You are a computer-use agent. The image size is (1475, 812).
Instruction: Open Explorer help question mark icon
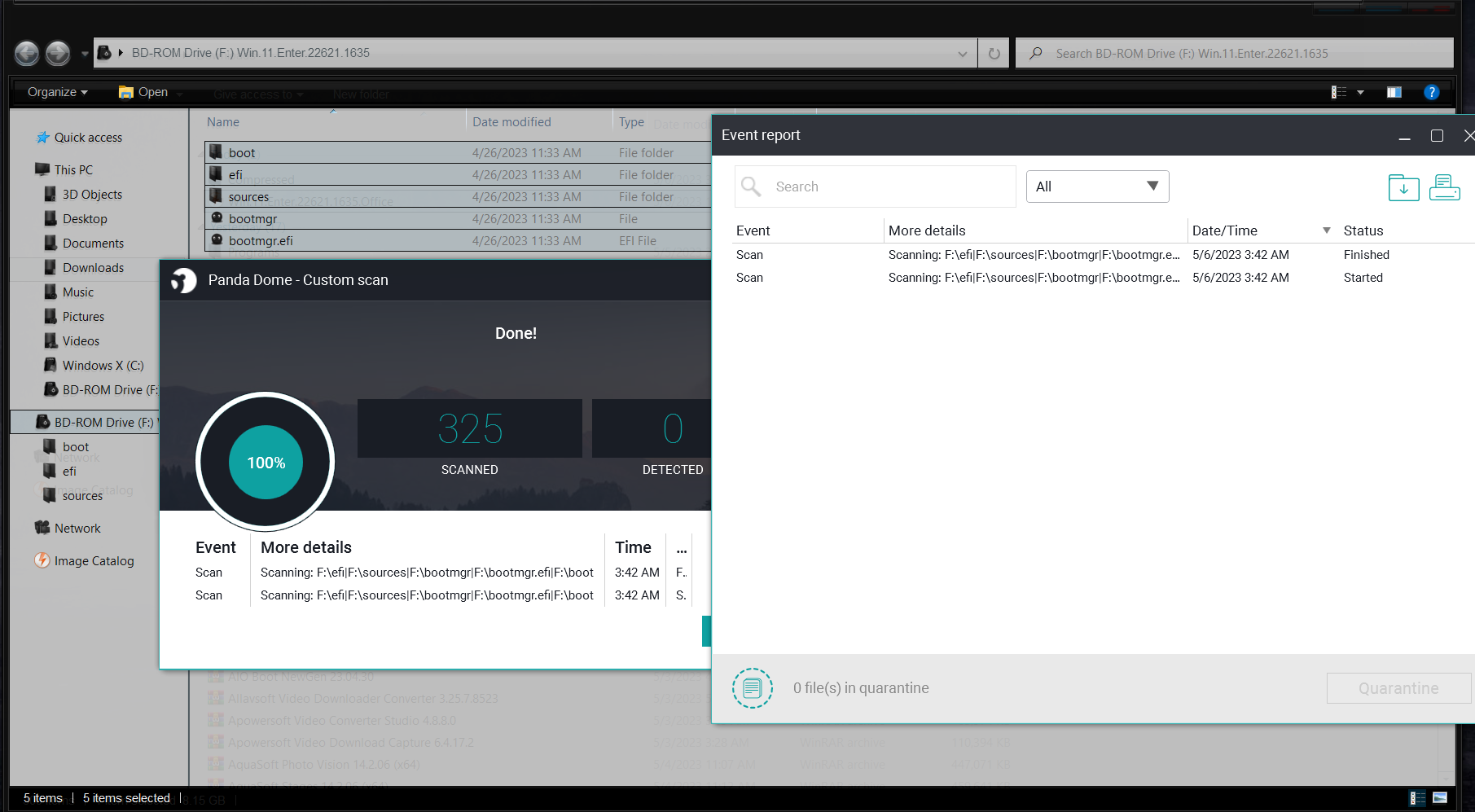(x=1431, y=92)
